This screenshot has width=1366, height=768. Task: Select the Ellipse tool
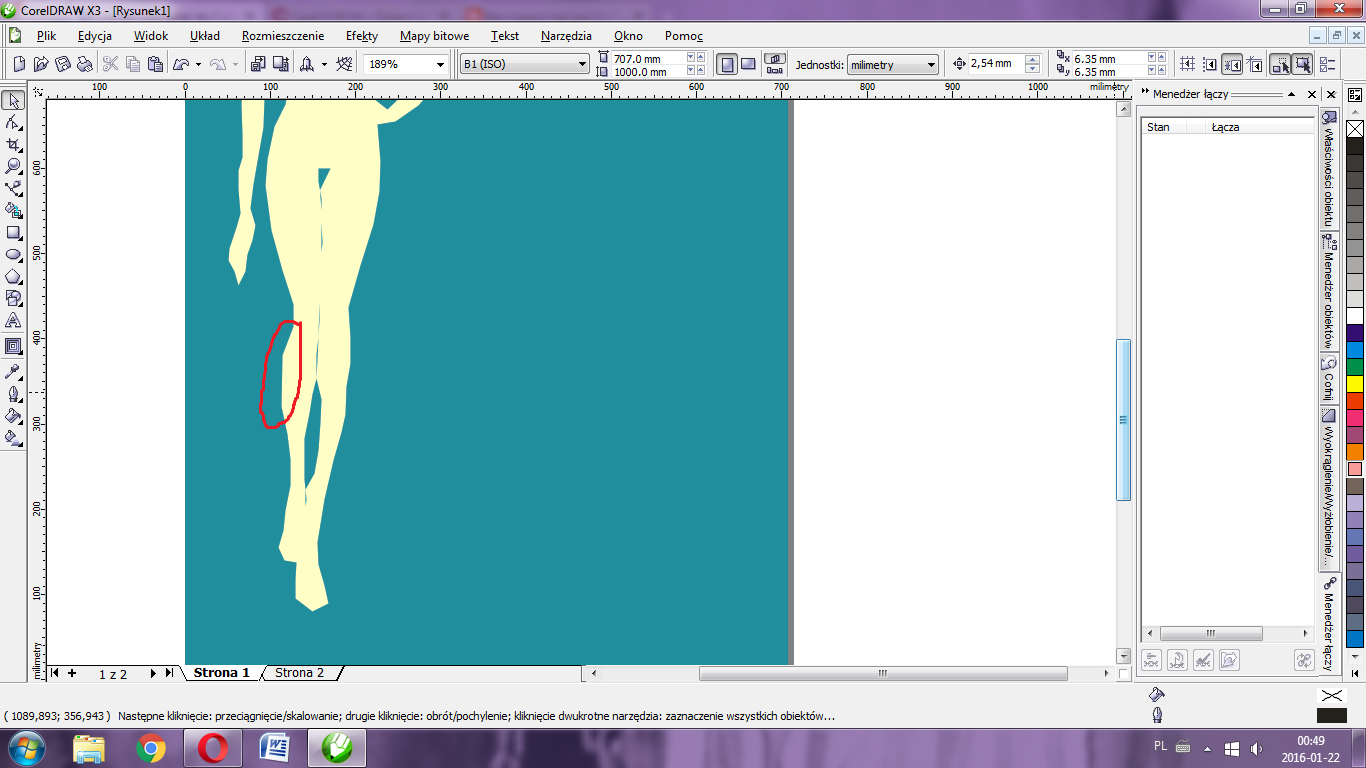13,254
